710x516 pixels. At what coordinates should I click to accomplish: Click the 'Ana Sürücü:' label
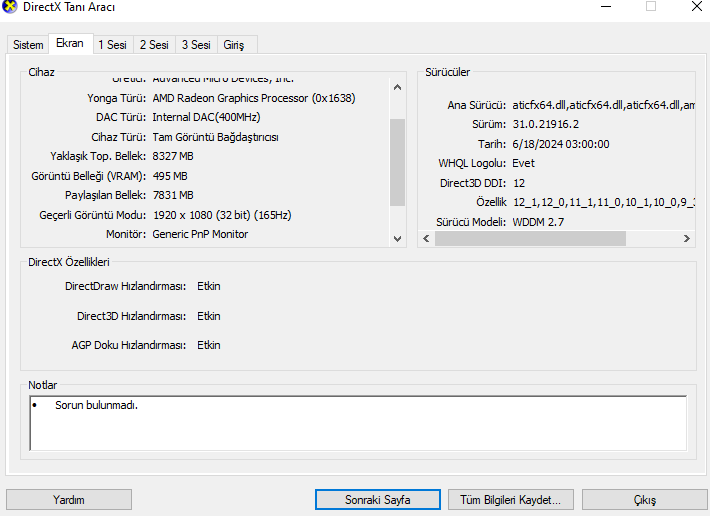[x=477, y=105]
